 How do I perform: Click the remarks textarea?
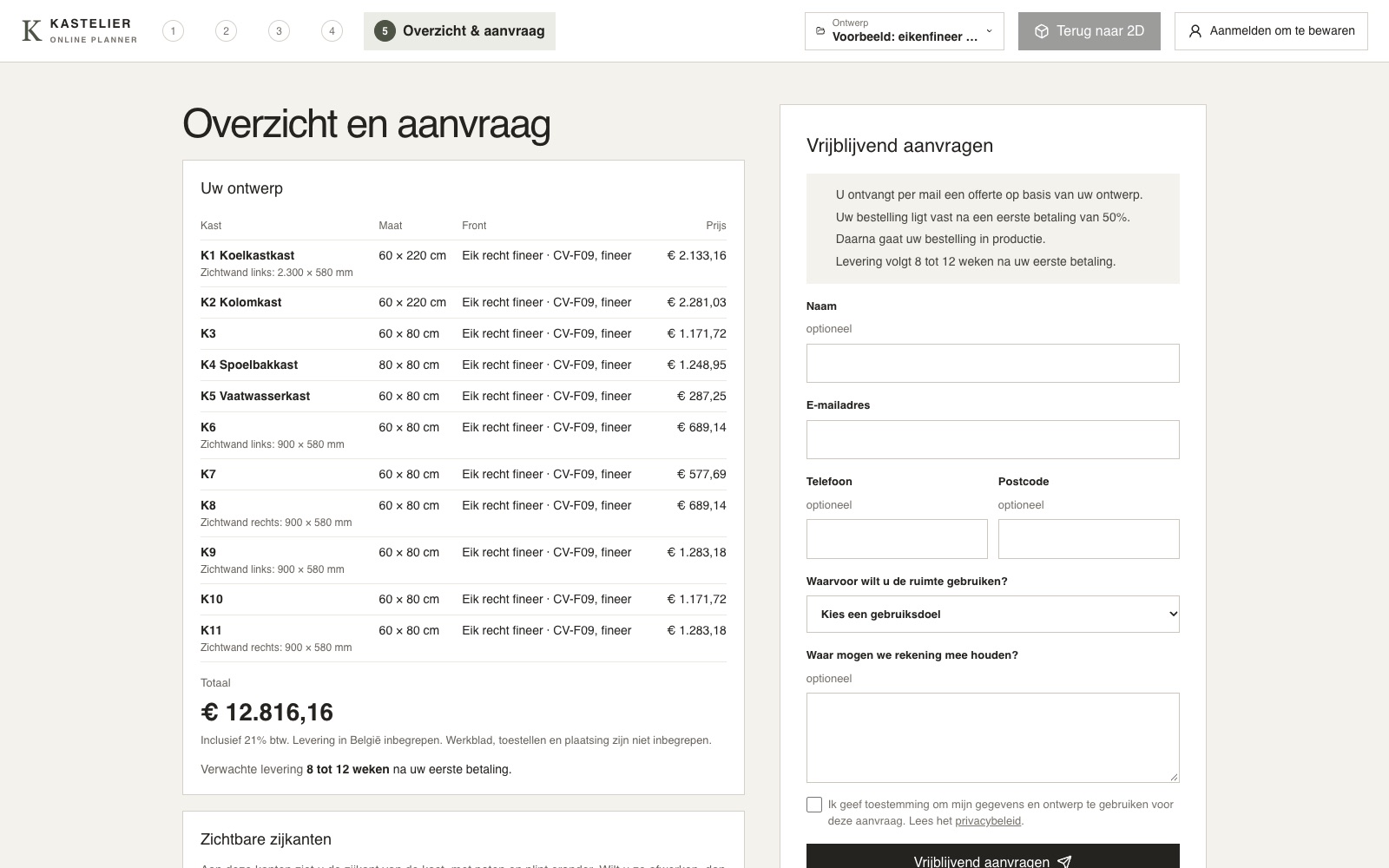coord(992,738)
